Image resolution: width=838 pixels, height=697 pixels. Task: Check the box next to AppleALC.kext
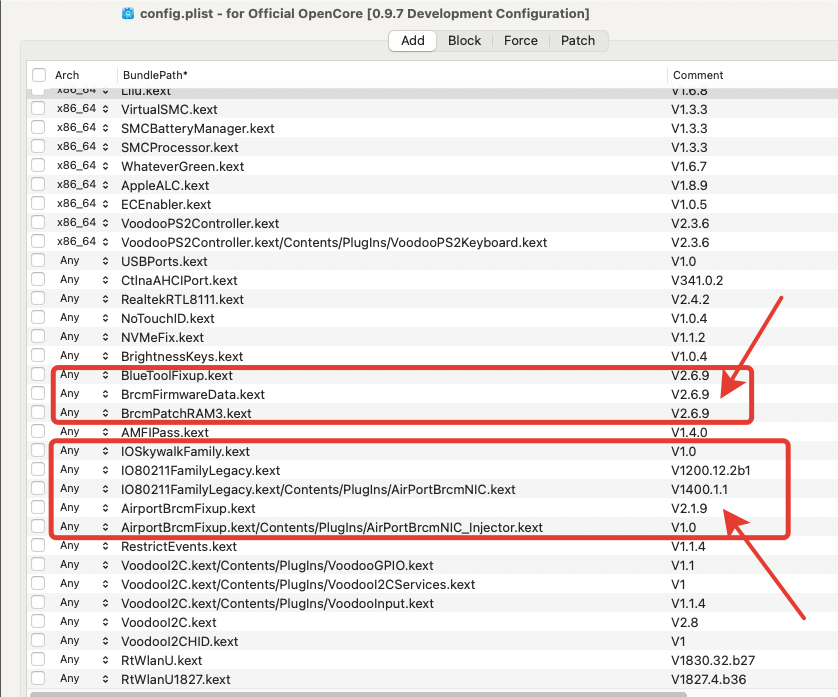pyautogui.click(x=38, y=185)
